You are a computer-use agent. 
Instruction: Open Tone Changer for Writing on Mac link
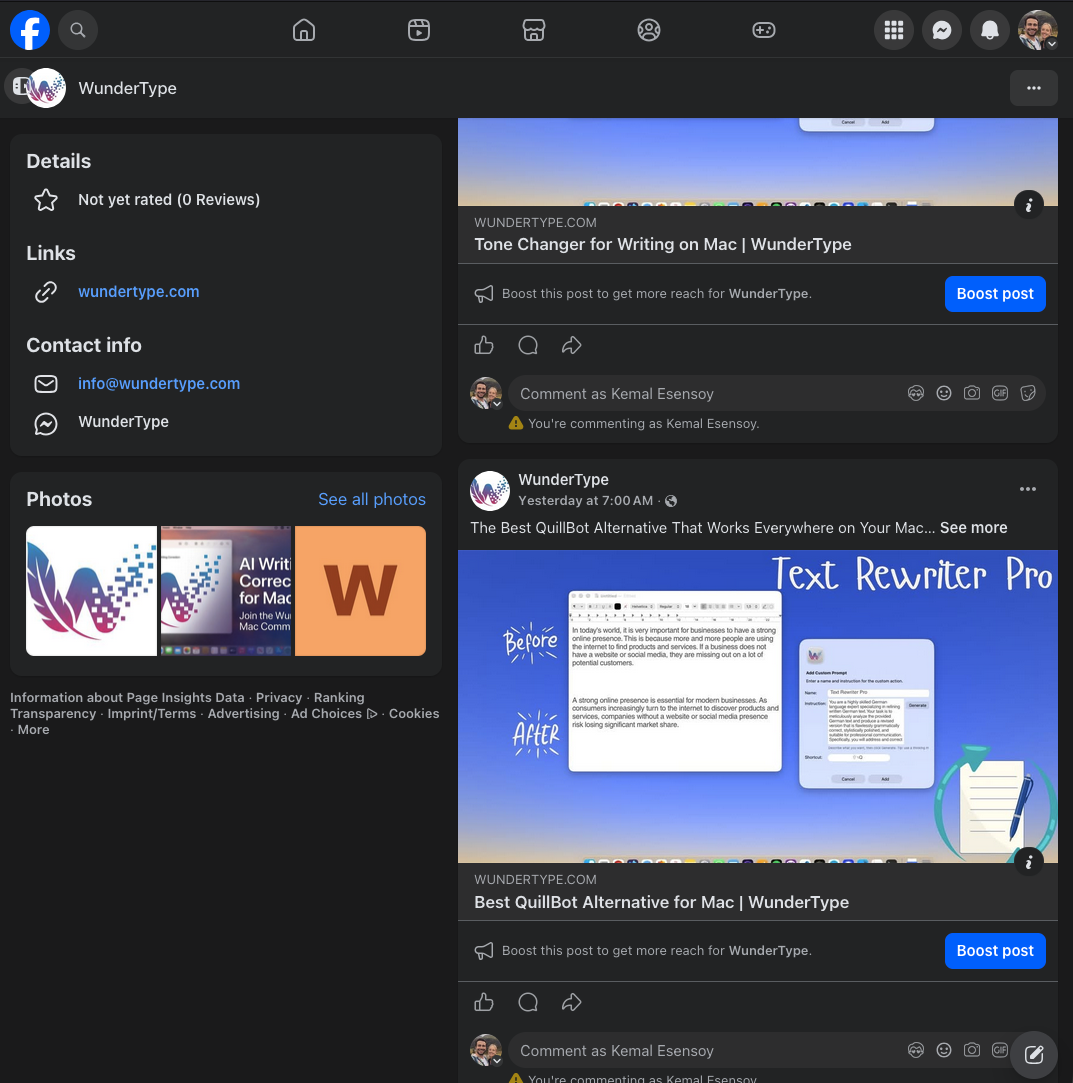pyautogui.click(x=662, y=245)
